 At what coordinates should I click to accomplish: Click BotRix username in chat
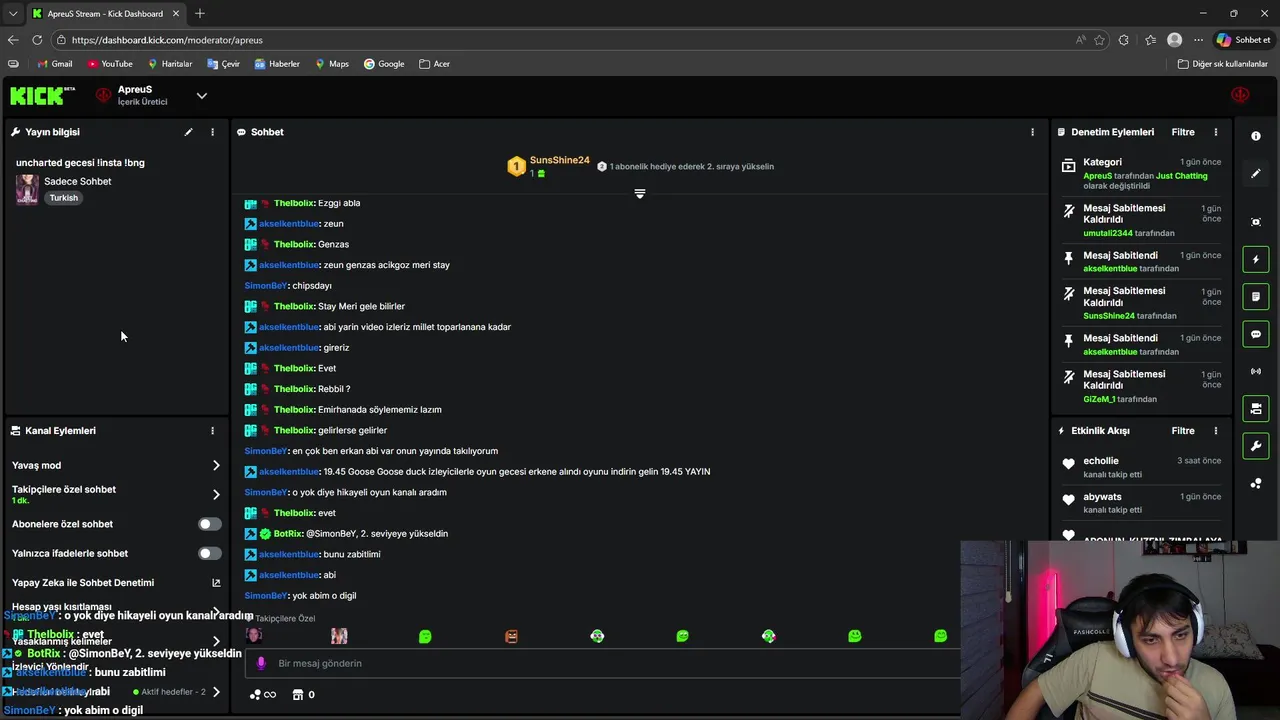(288, 534)
